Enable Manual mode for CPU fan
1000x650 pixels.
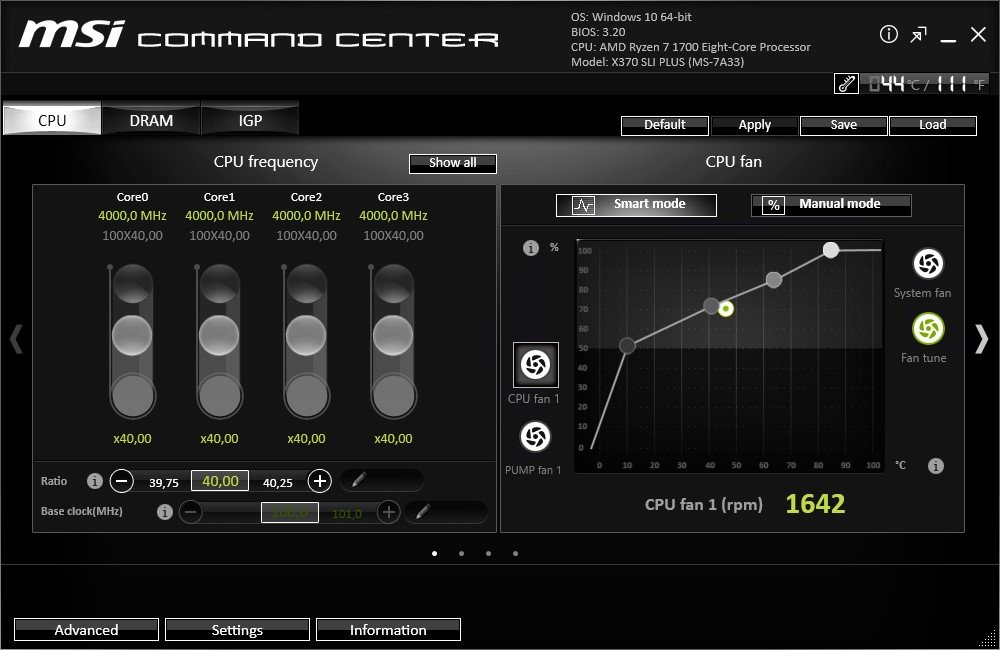(x=831, y=205)
